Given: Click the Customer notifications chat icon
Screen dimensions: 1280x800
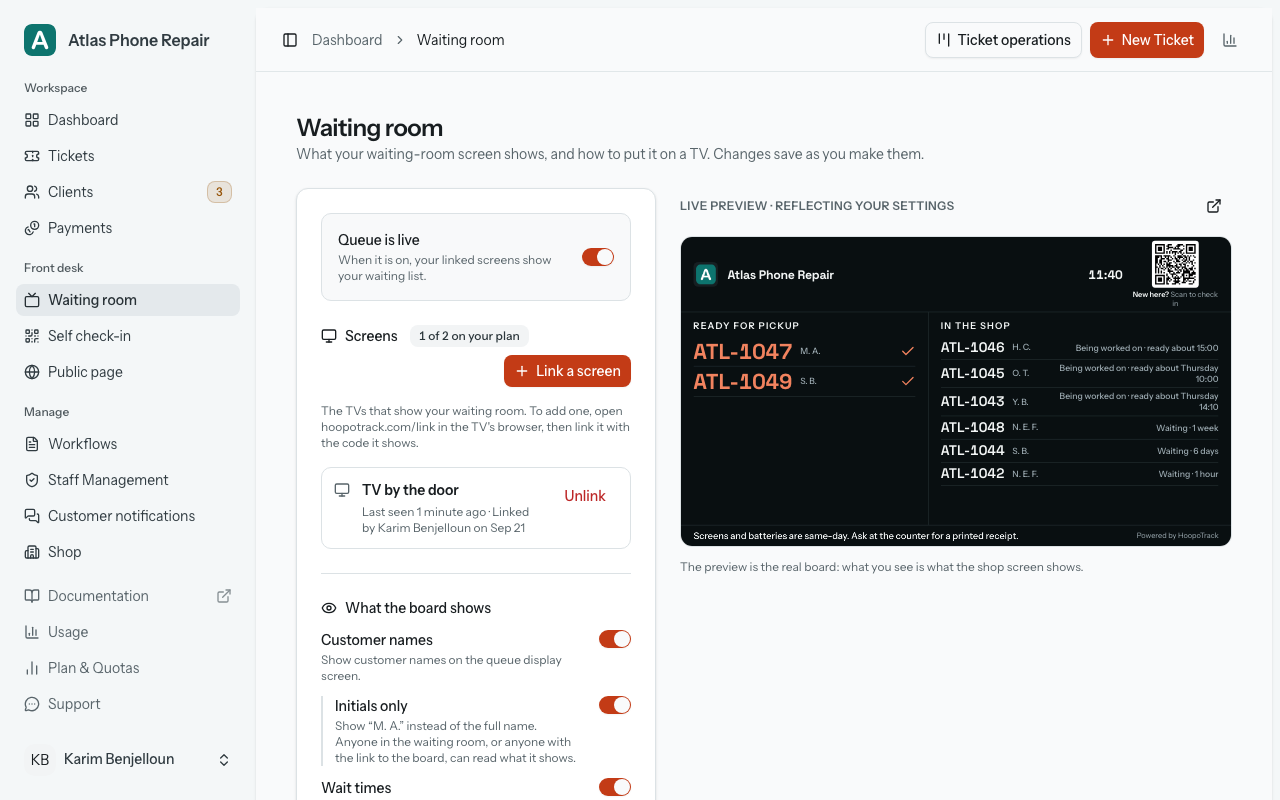Looking at the screenshot, I should pos(32,516).
